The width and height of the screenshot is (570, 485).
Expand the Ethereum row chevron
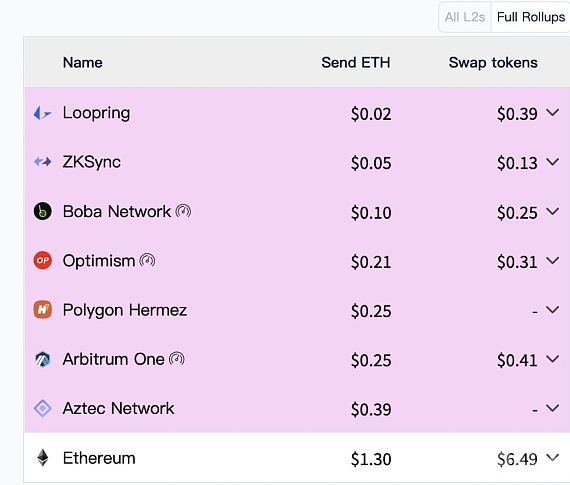pyautogui.click(x=553, y=458)
